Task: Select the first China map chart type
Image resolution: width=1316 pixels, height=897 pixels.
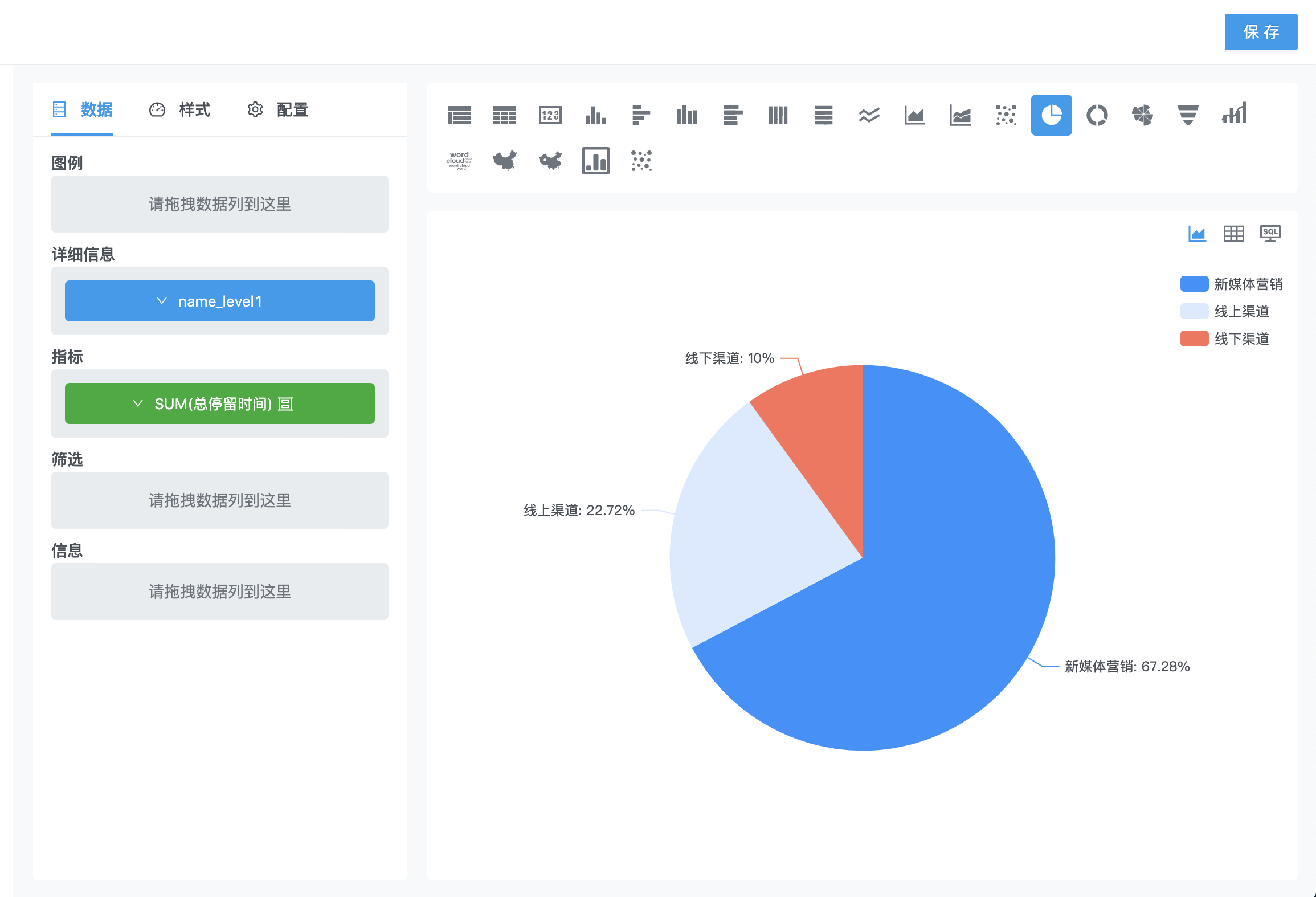Action: point(504,161)
